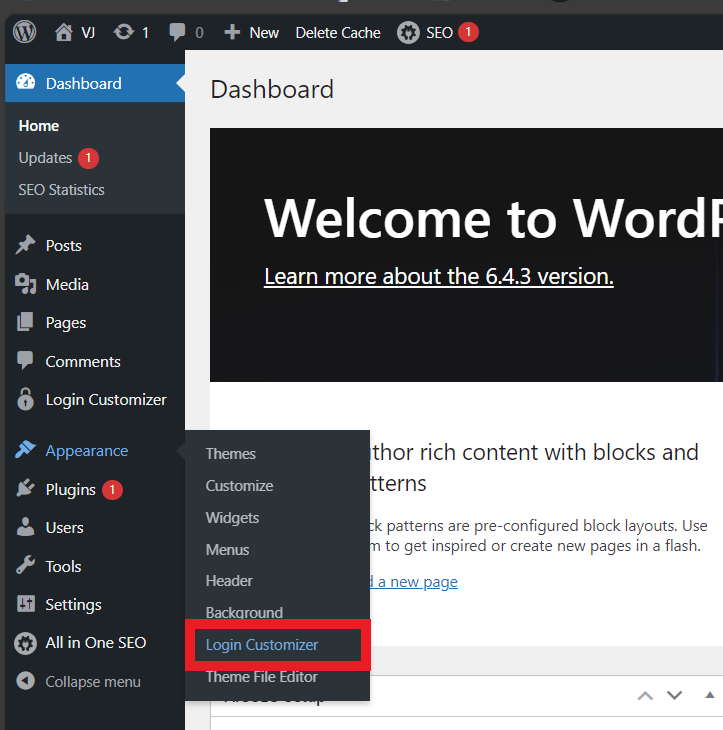Click the WordPress logo icon in admin bar
The width and height of the screenshot is (723, 730).
coord(25,32)
